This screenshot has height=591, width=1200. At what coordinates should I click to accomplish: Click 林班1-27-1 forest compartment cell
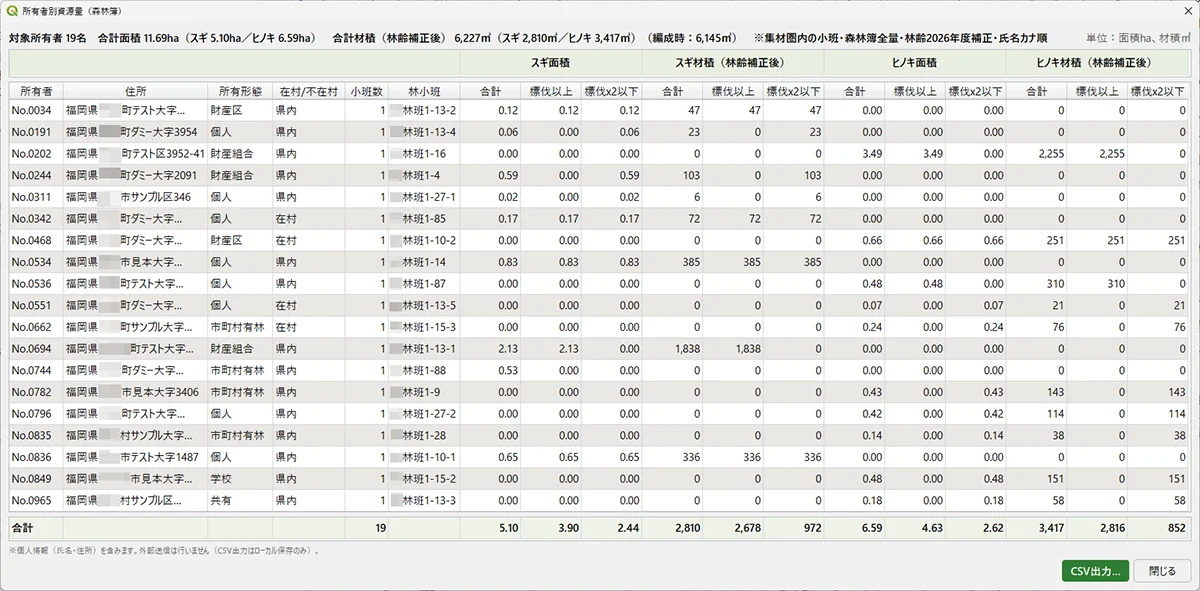(x=425, y=197)
